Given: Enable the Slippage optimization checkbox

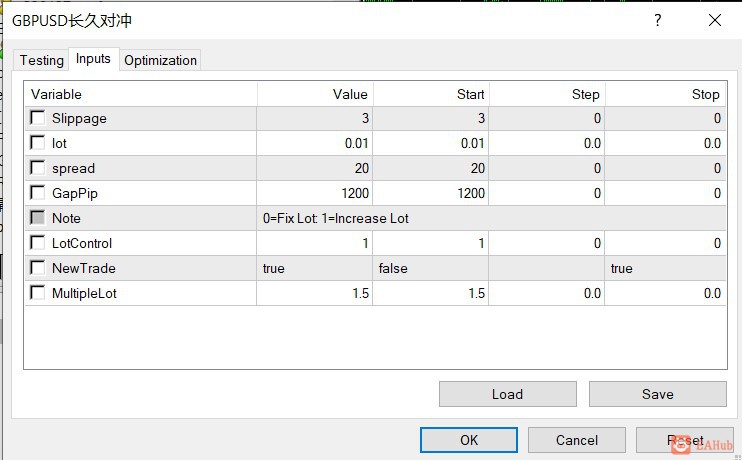Looking at the screenshot, I should click(x=37, y=117).
